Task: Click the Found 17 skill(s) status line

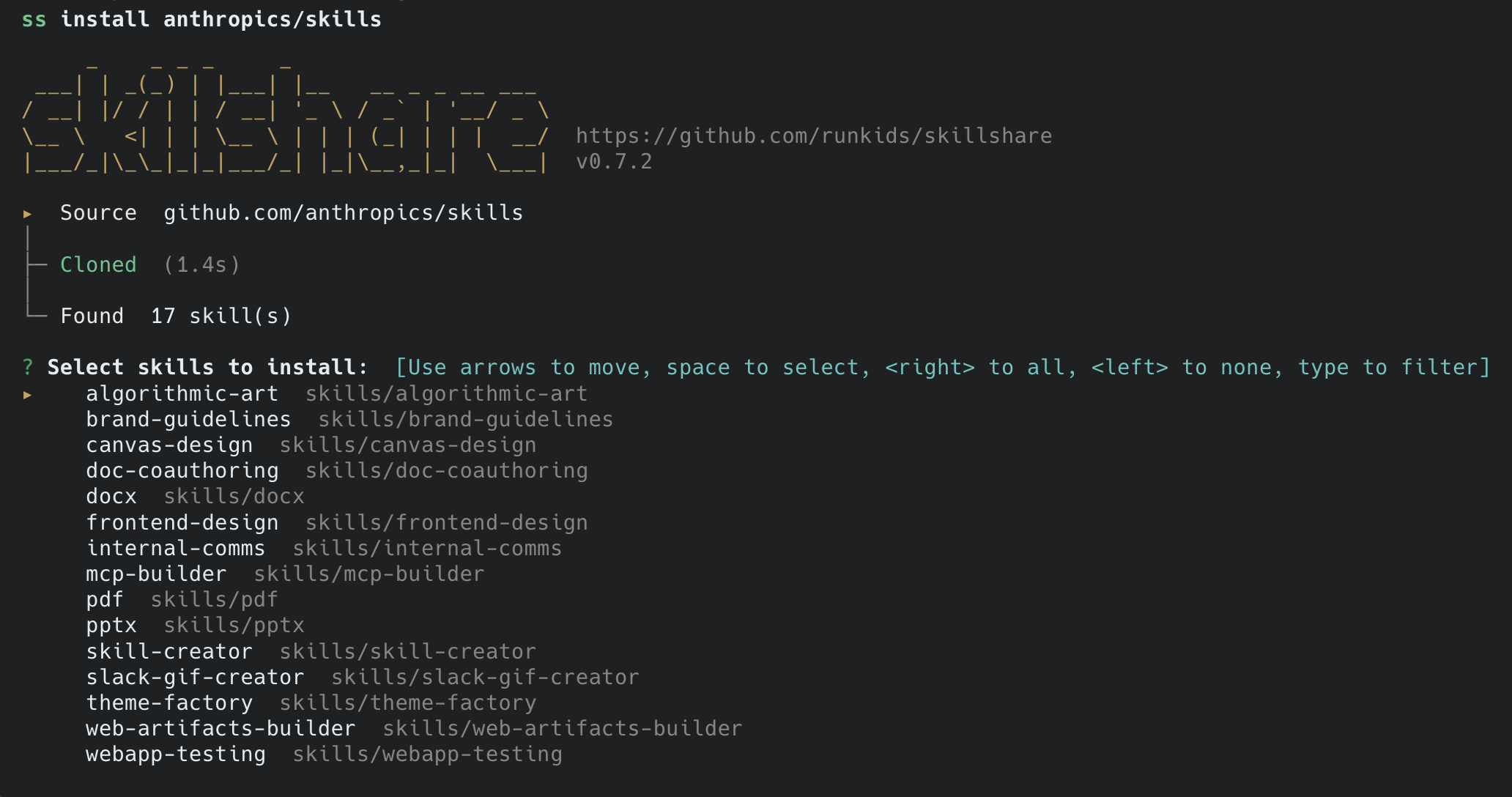Action: point(174,315)
